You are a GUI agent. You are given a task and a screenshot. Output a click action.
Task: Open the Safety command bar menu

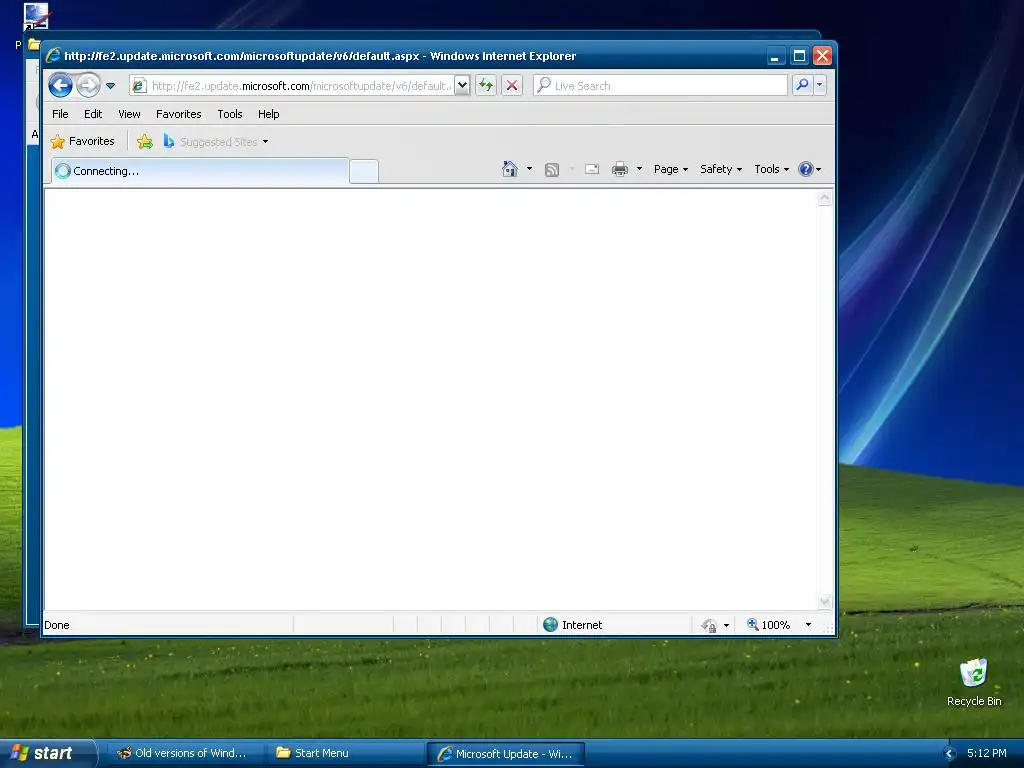coord(720,169)
